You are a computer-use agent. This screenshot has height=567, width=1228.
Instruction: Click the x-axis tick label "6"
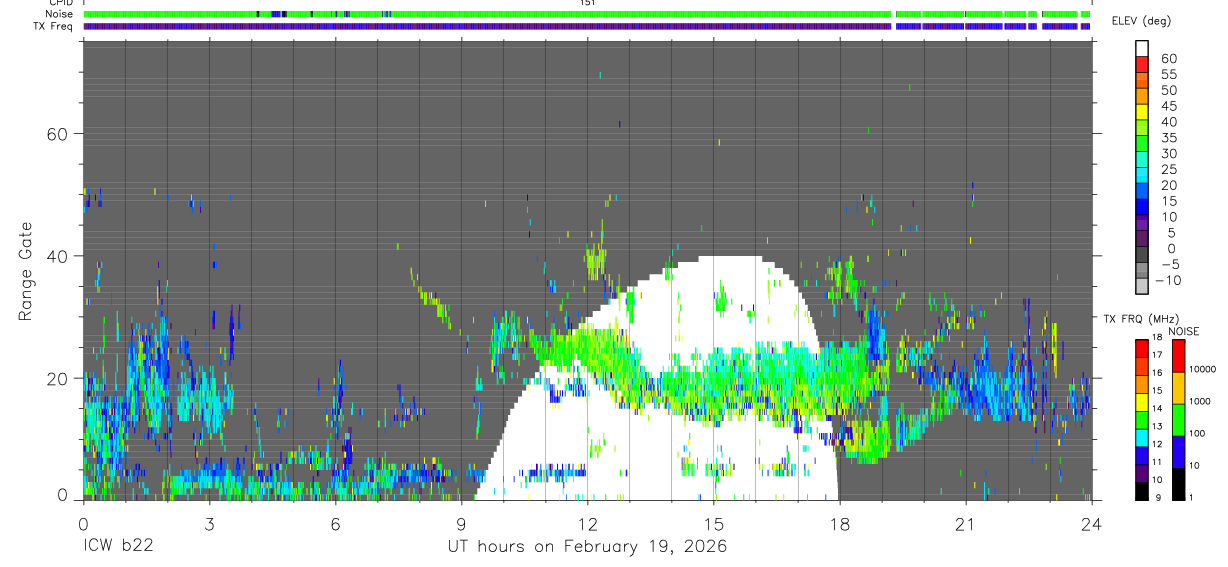(335, 523)
